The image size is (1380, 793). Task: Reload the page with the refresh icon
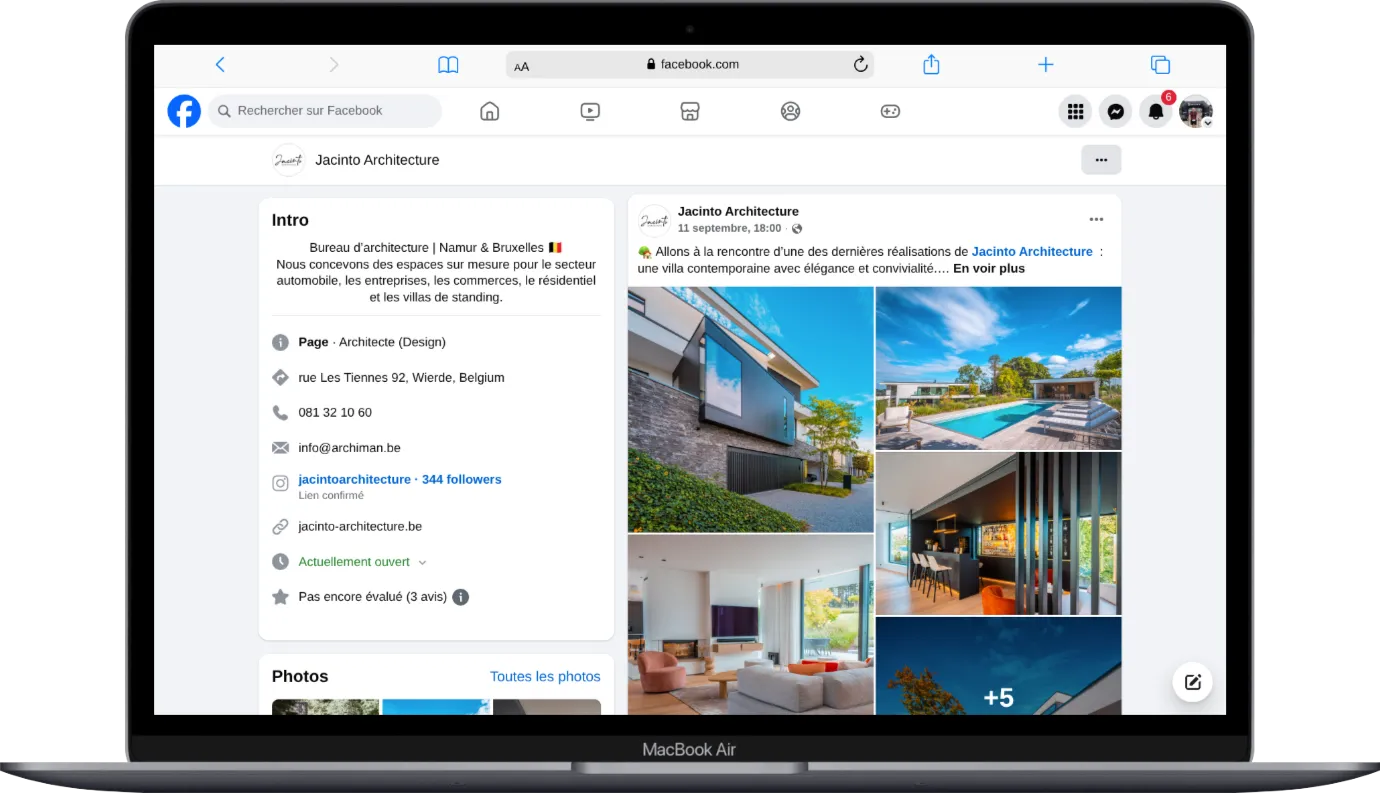click(x=860, y=64)
